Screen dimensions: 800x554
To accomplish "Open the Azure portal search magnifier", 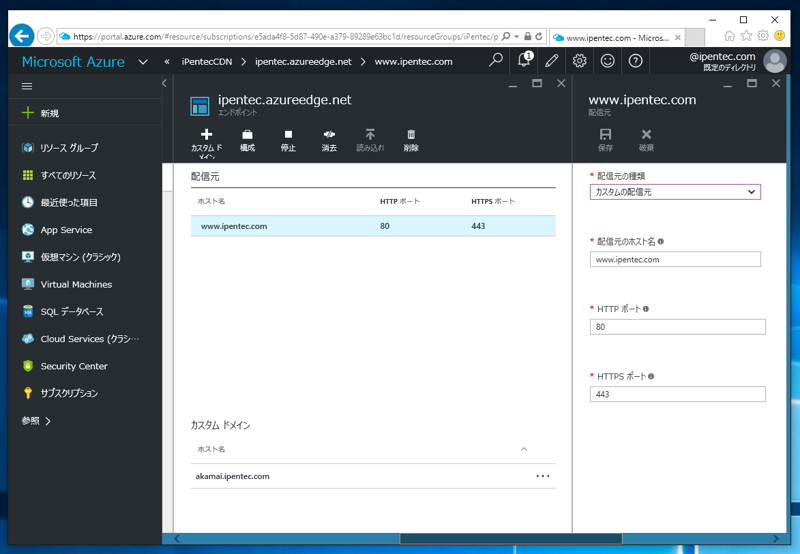I will click(495, 61).
